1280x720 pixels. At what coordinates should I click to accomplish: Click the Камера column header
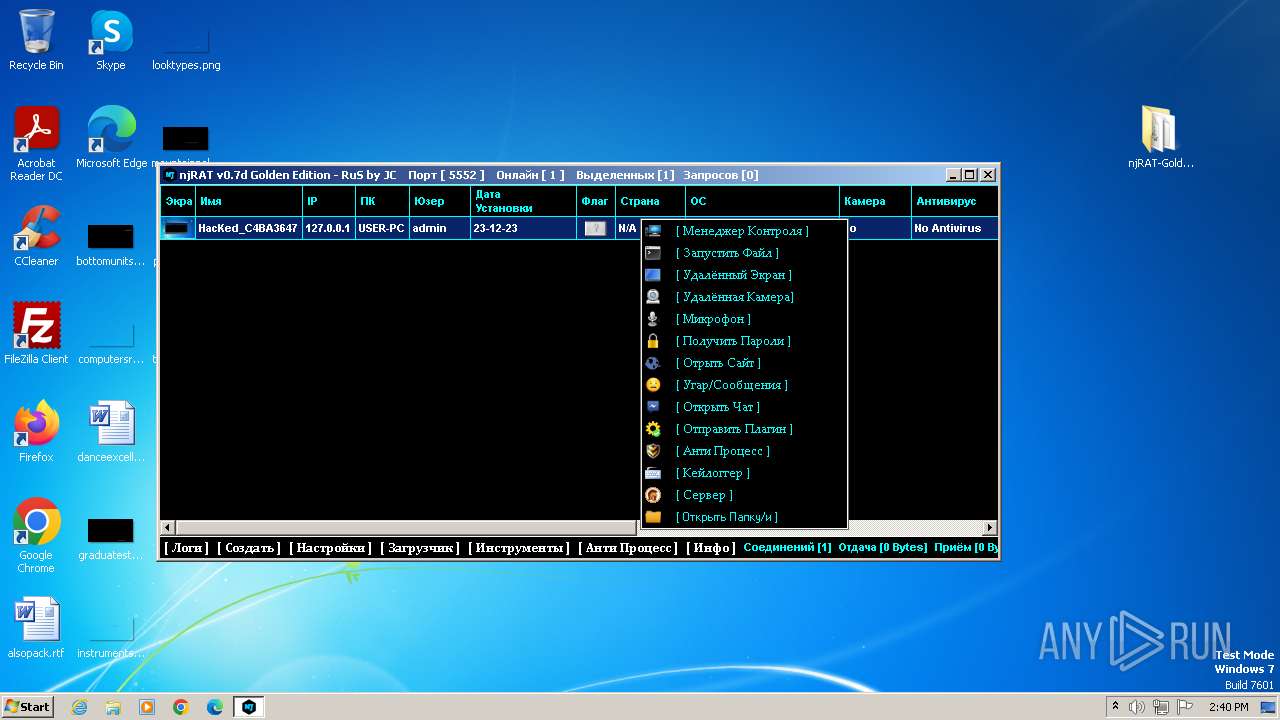coord(875,201)
